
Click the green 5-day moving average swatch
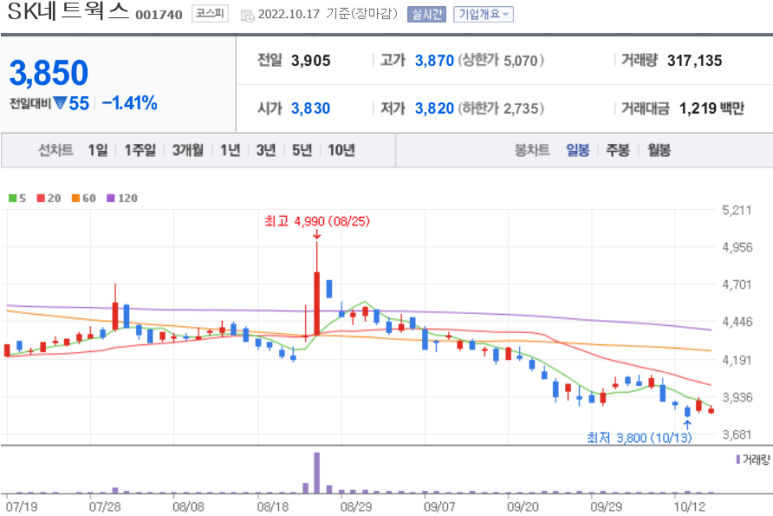click(x=13, y=198)
